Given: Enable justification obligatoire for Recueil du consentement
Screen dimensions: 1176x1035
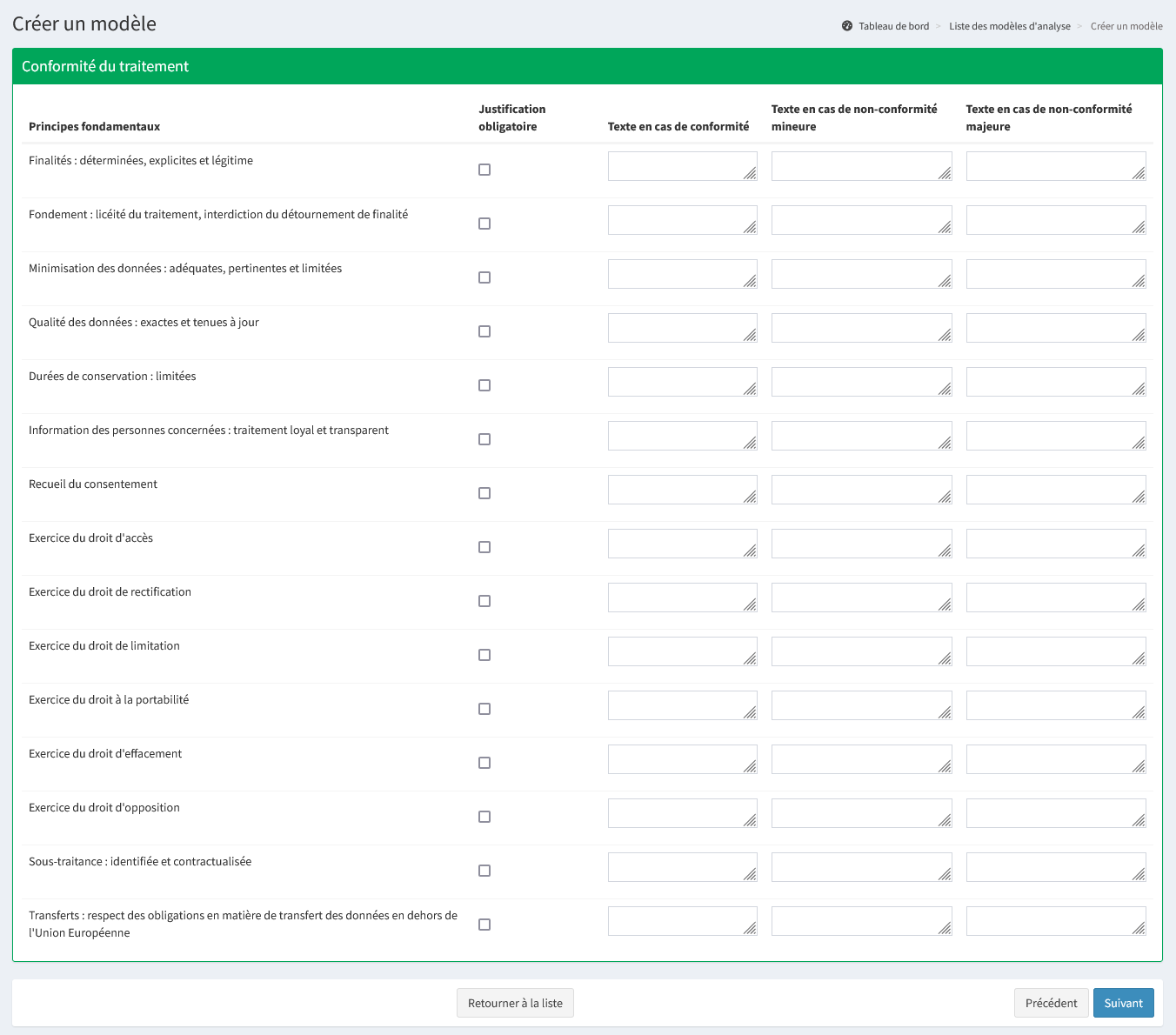Looking at the screenshot, I should pos(484,493).
